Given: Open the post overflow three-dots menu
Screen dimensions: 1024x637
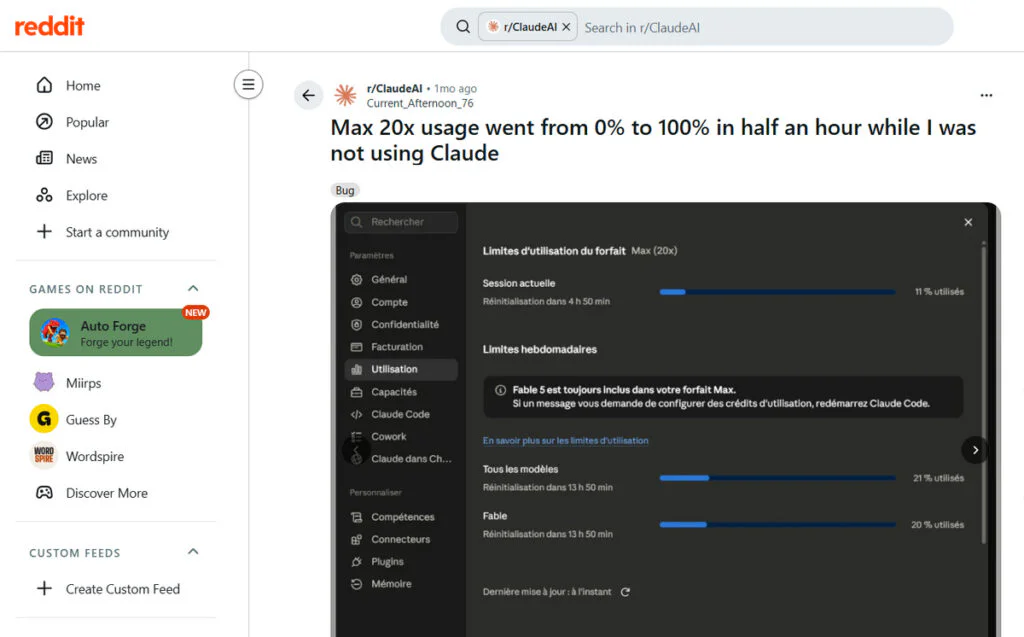Looking at the screenshot, I should click(x=986, y=95).
